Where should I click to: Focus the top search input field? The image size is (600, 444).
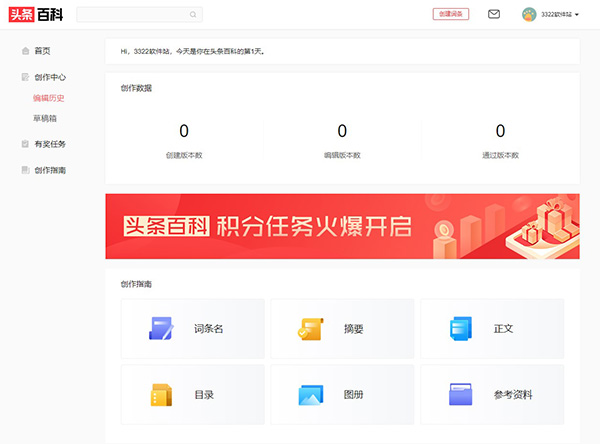(139, 15)
